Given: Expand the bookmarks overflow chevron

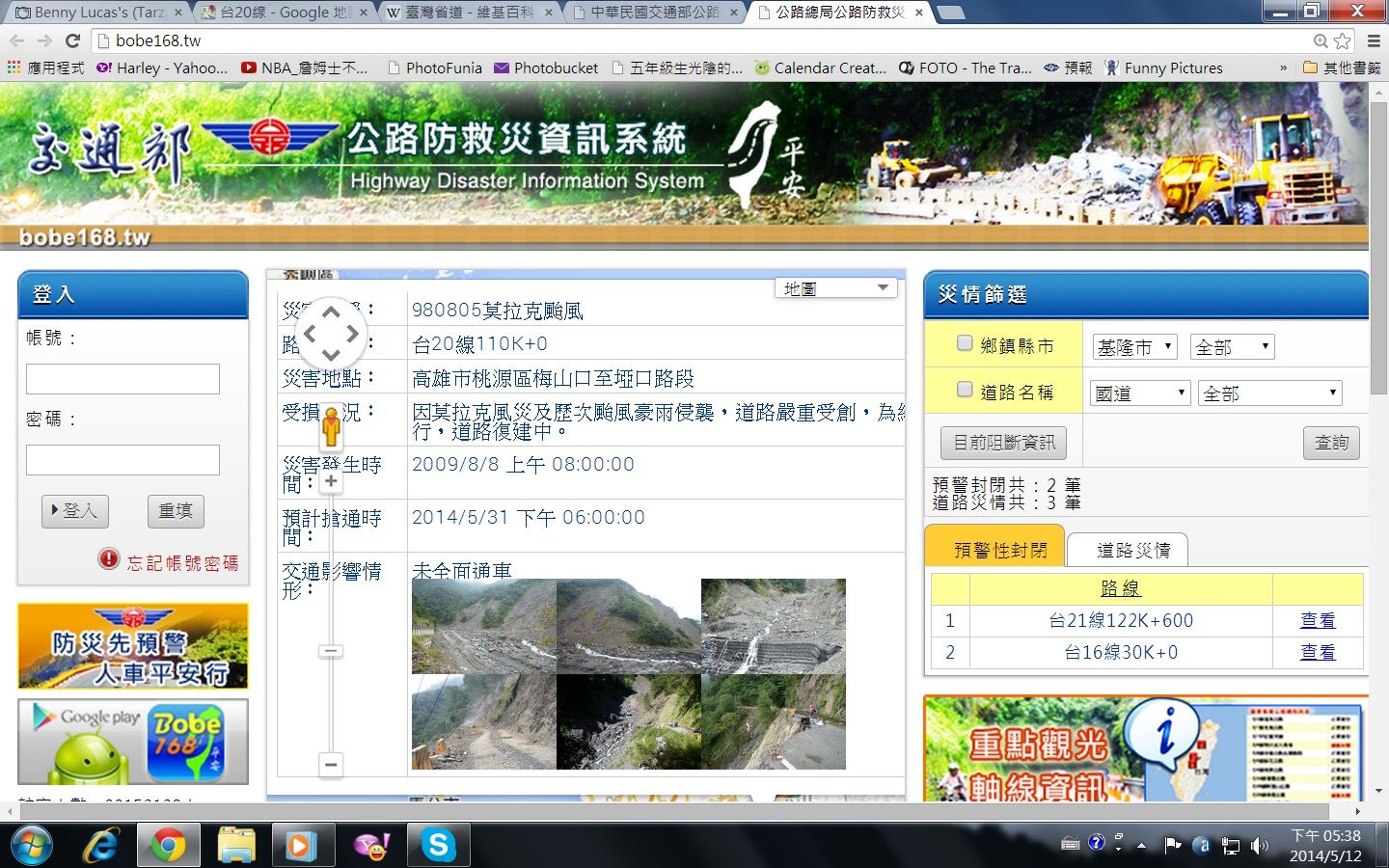Looking at the screenshot, I should click(1283, 68).
